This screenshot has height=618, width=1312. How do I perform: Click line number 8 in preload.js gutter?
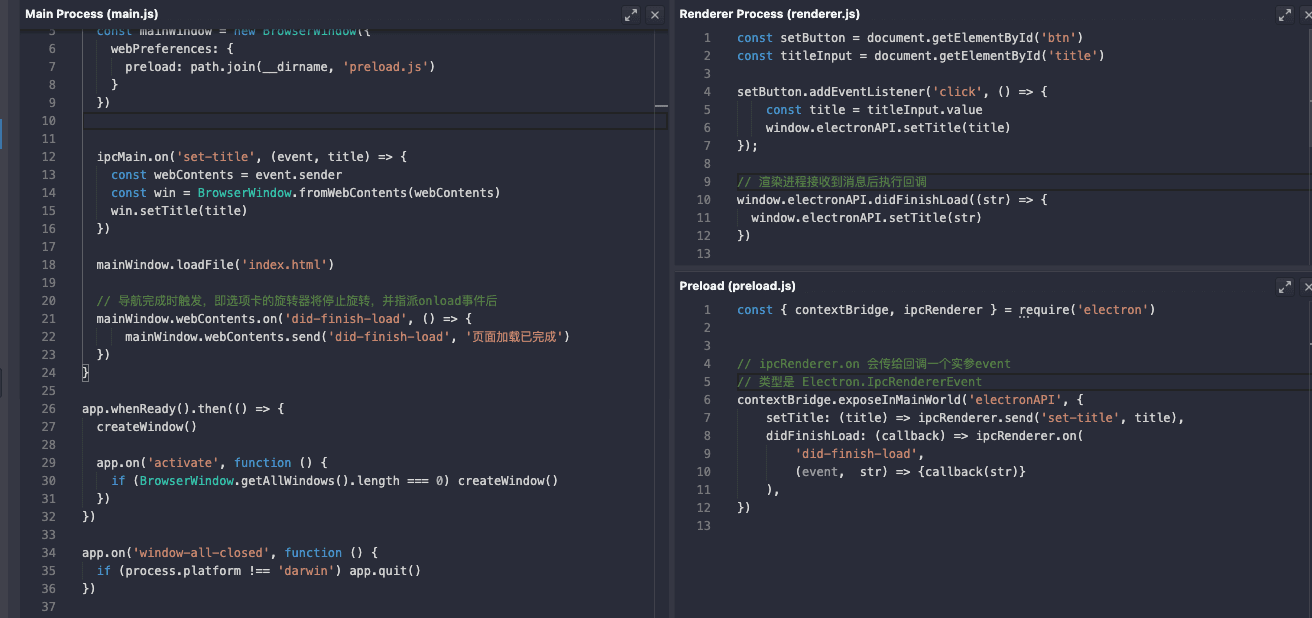click(706, 436)
